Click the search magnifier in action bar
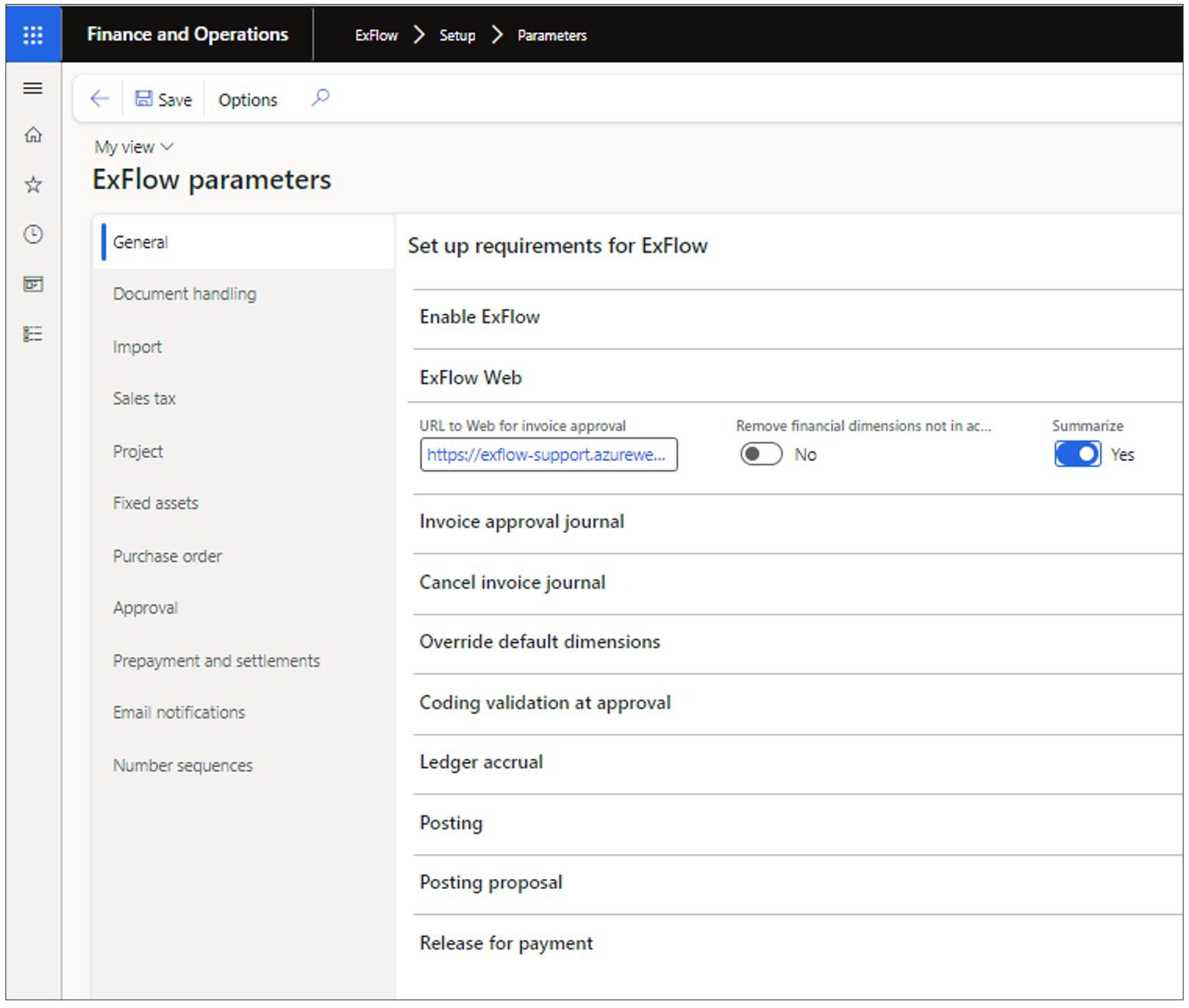The width and height of the screenshot is (1189, 1008). 320,98
